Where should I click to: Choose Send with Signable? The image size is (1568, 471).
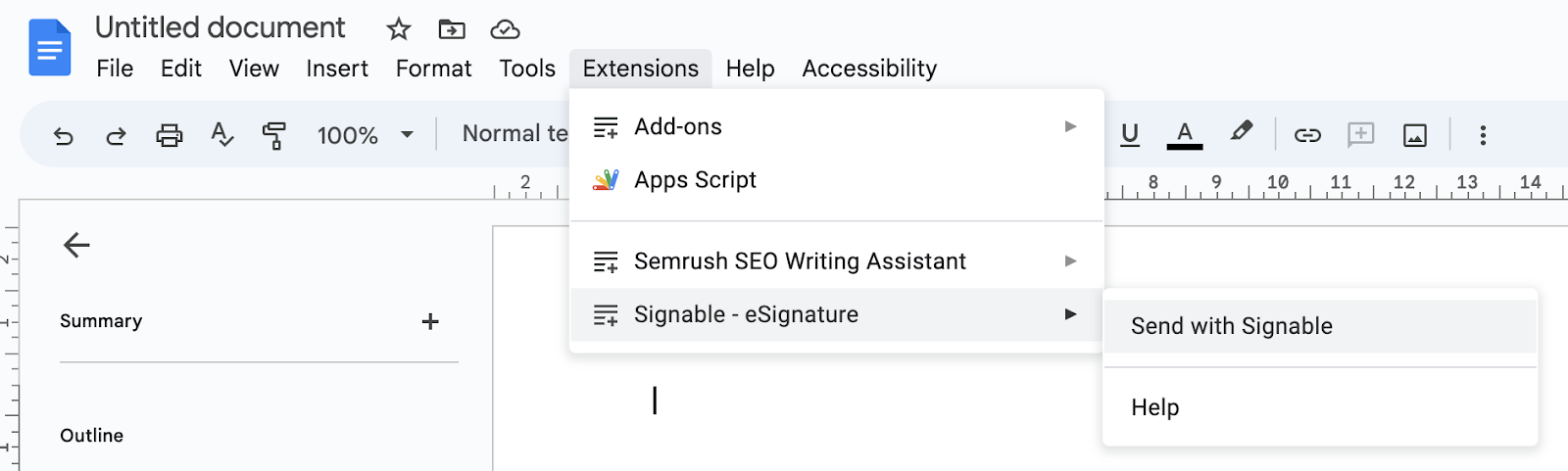(1232, 326)
